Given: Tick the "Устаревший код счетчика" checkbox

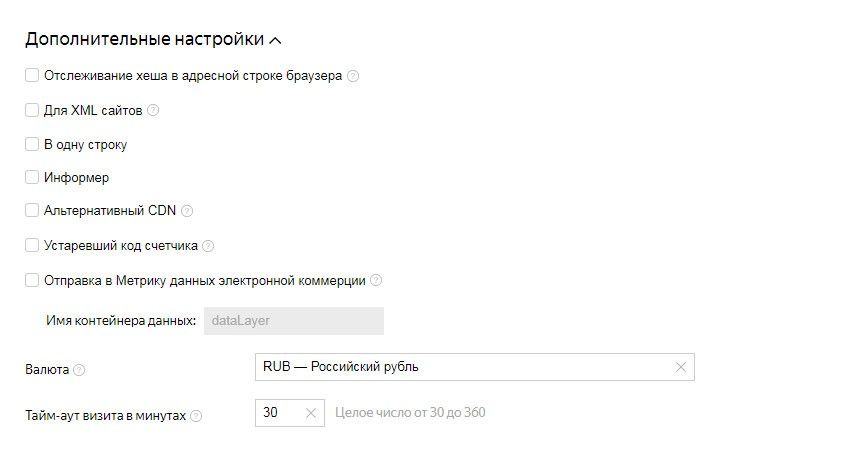Looking at the screenshot, I should point(32,245).
